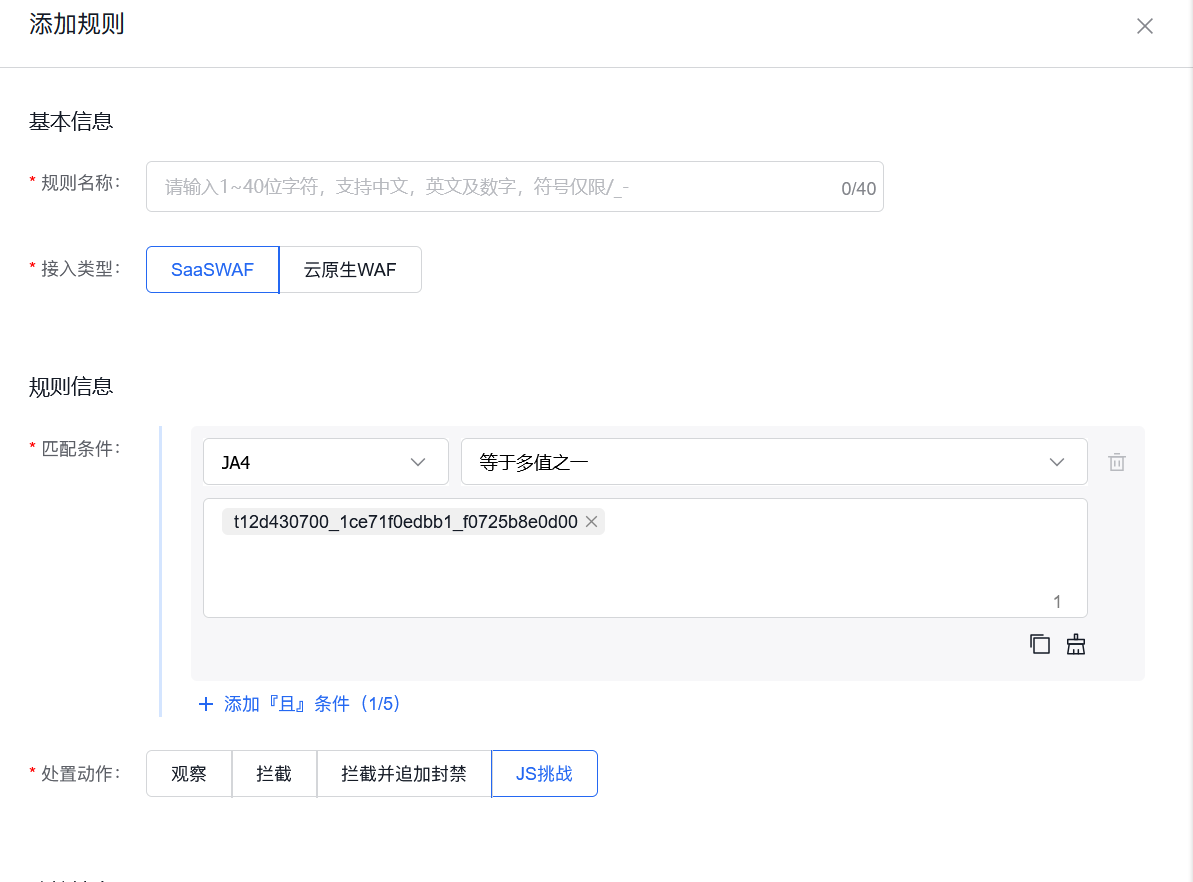Viewport: 1193px width, 882px height.
Task: Select the 观察 disposal action
Action: click(x=189, y=773)
